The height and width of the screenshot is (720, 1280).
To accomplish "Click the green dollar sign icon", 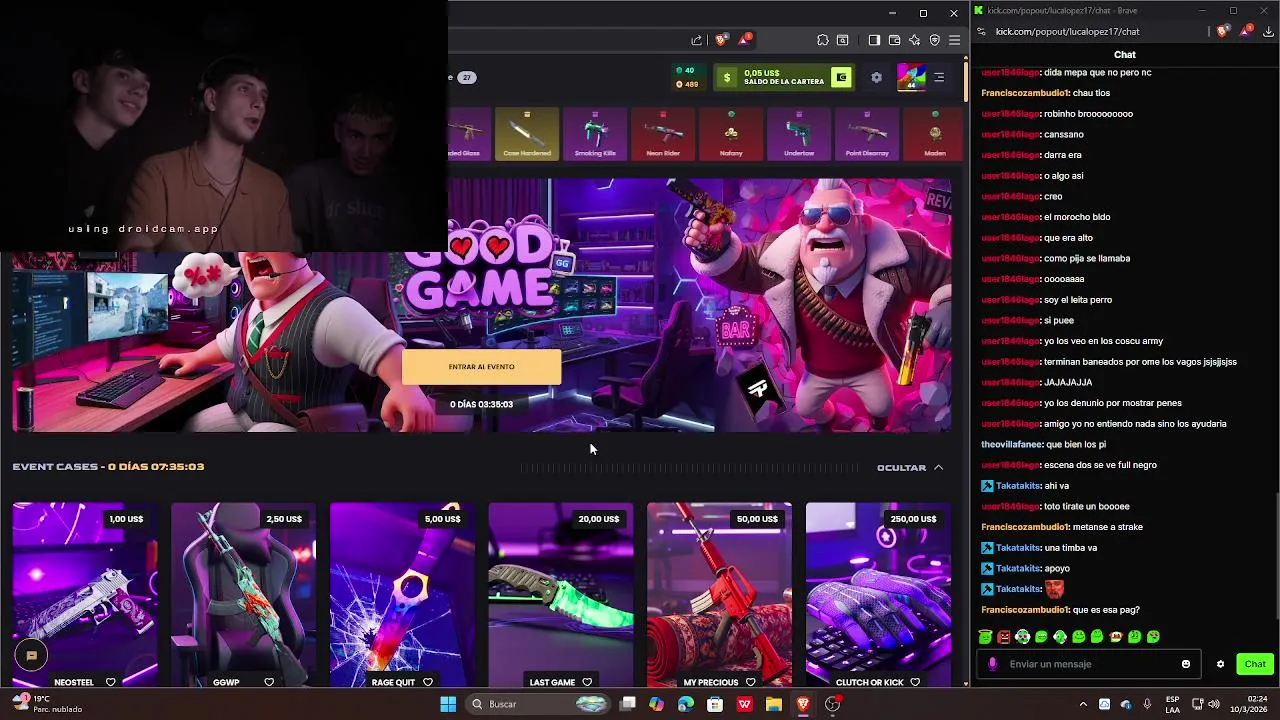I will [727, 77].
